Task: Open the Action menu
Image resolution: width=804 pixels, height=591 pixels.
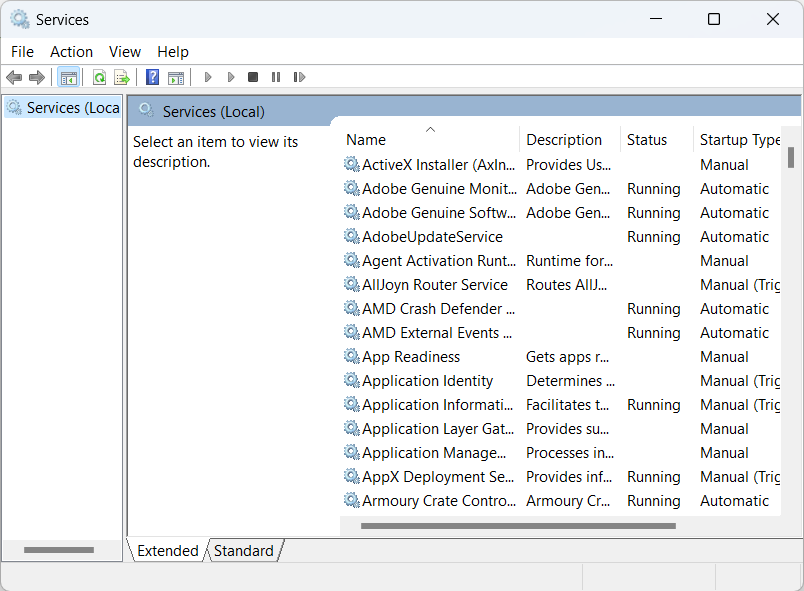Action: (71, 52)
